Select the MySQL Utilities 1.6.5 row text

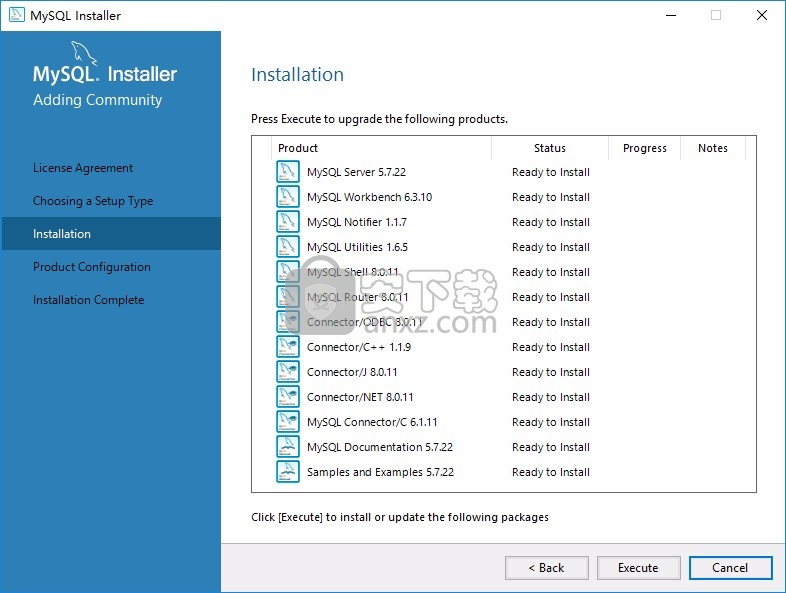click(x=357, y=247)
